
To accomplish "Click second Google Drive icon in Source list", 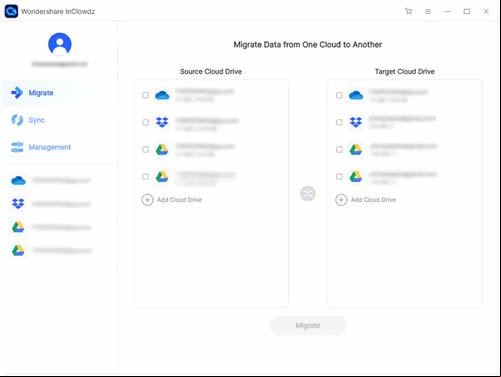I will point(162,176).
